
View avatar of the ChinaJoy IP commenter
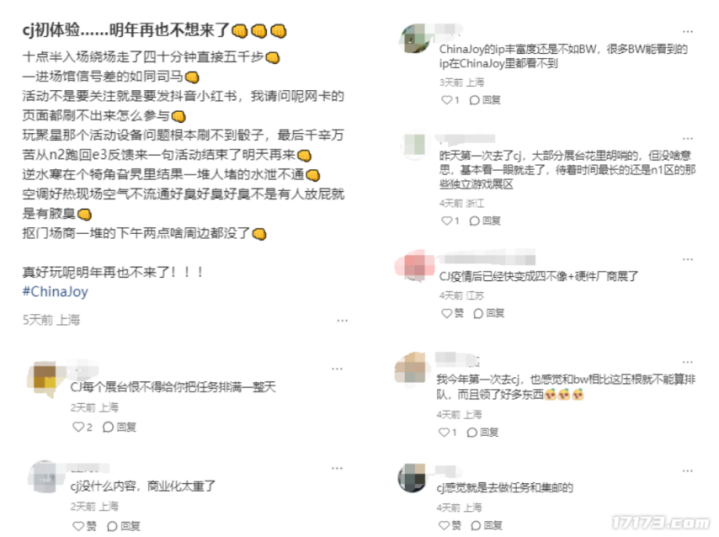415,39
